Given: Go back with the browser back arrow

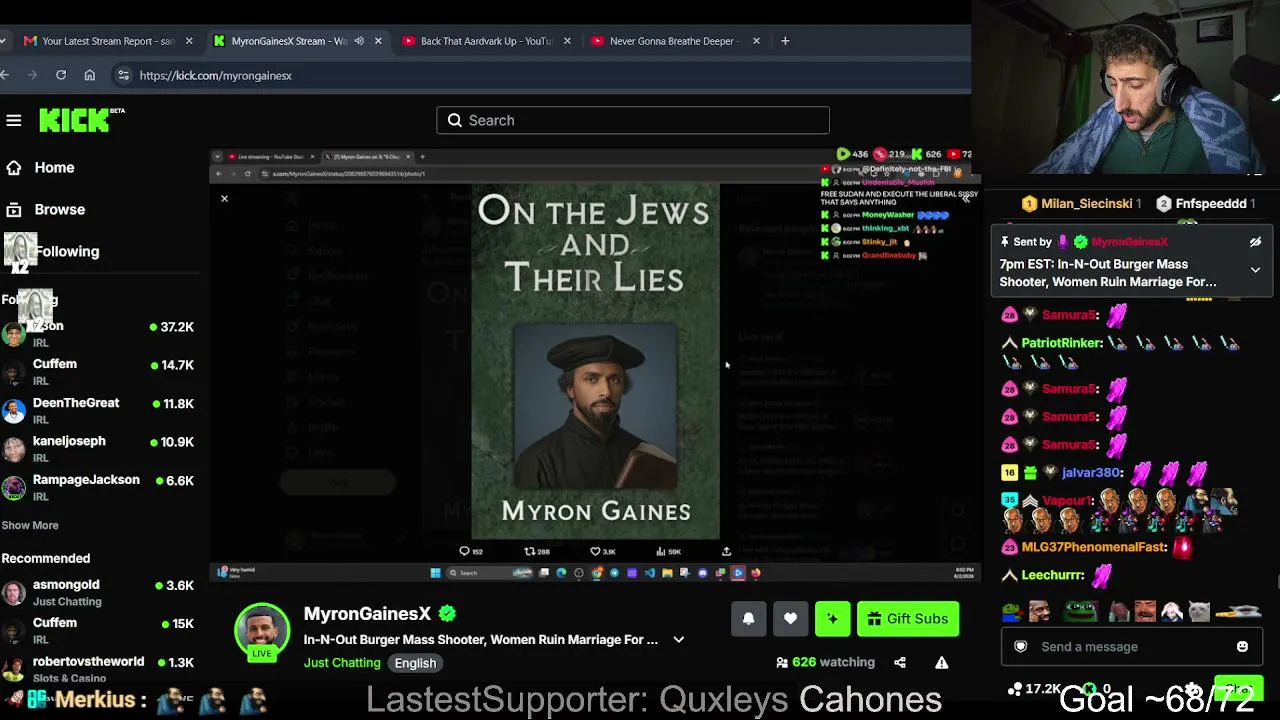Looking at the screenshot, I should tap(5, 75).
